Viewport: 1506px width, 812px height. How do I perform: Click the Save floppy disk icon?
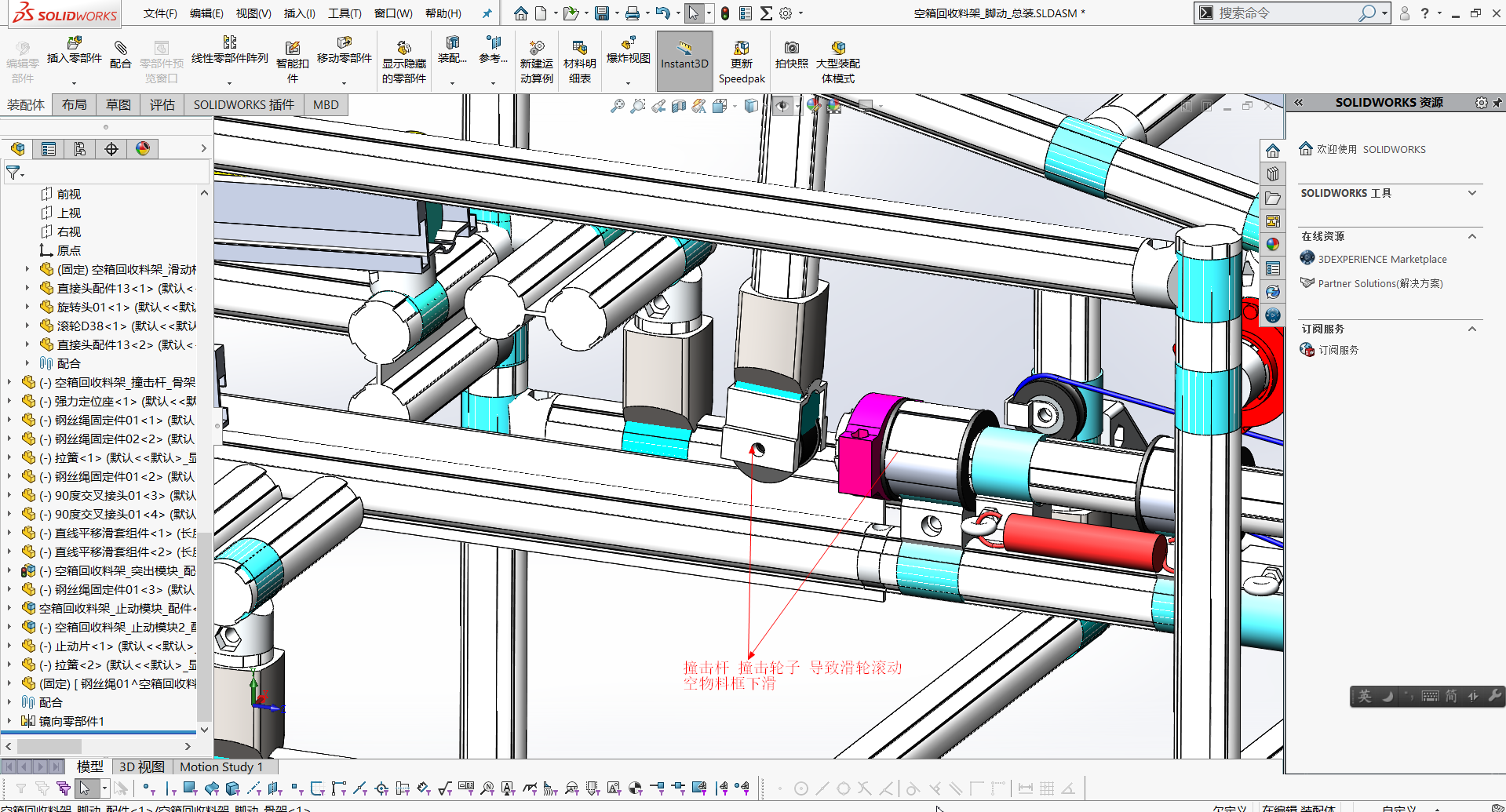tap(602, 13)
